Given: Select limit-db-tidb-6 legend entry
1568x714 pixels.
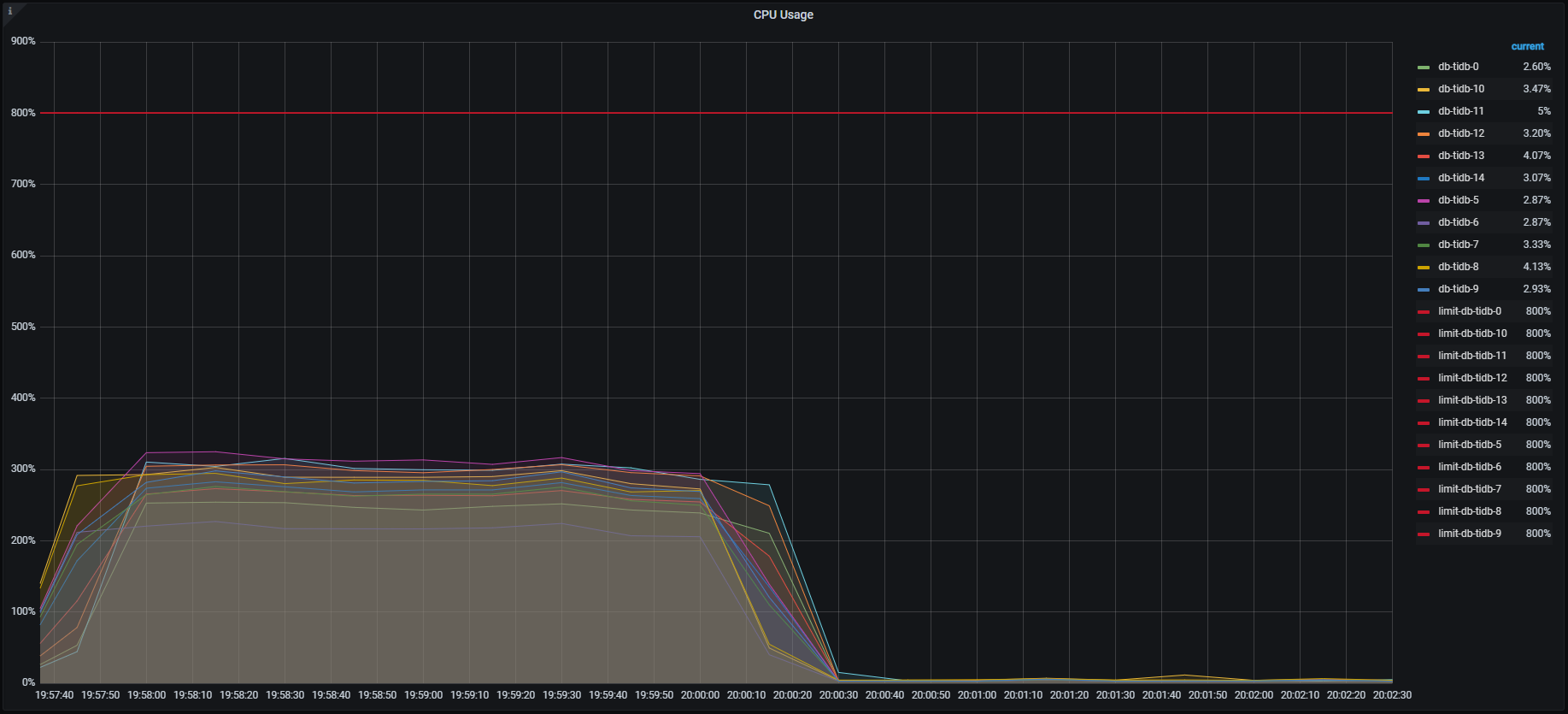Looking at the screenshot, I should (1469, 467).
